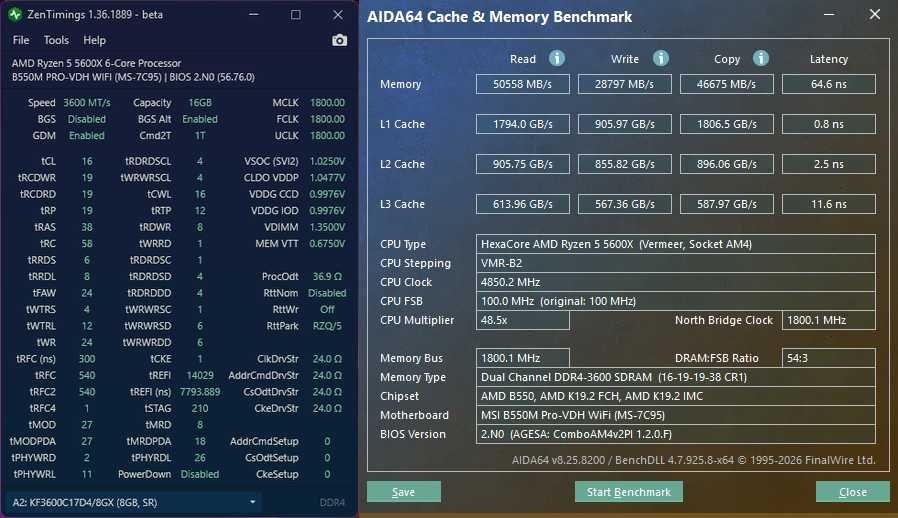Click the FCLK value 1800.00
This screenshot has height=518, width=898.
coord(327,119)
